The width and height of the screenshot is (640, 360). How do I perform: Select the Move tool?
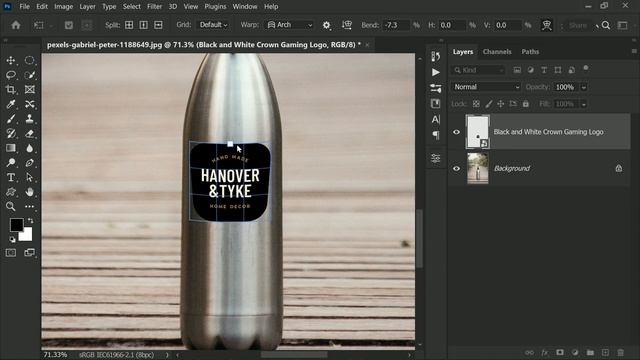(x=11, y=60)
